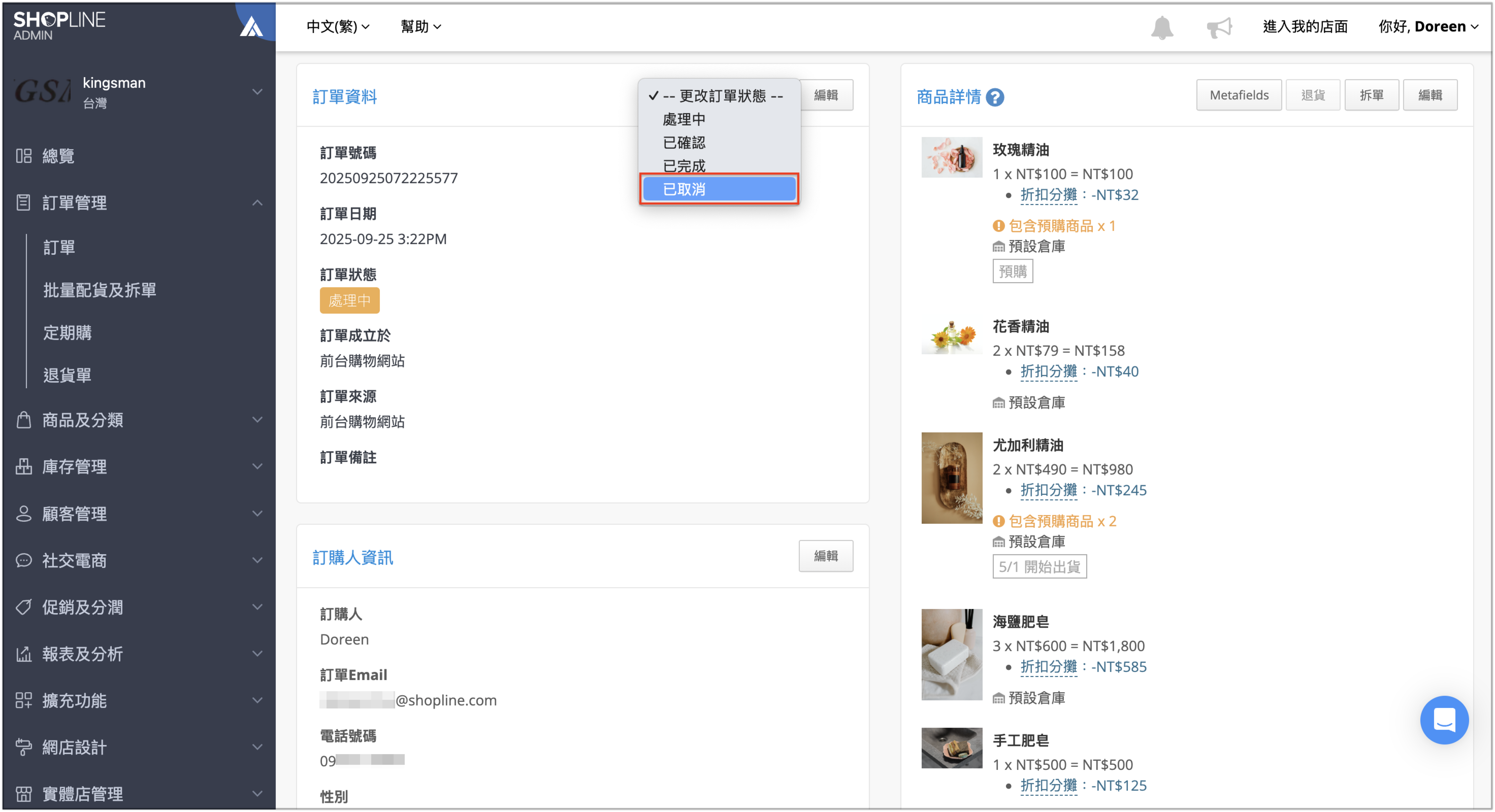Click the 擴充功能 grid icon
1495x812 pixels.
[x=24, y=701]
